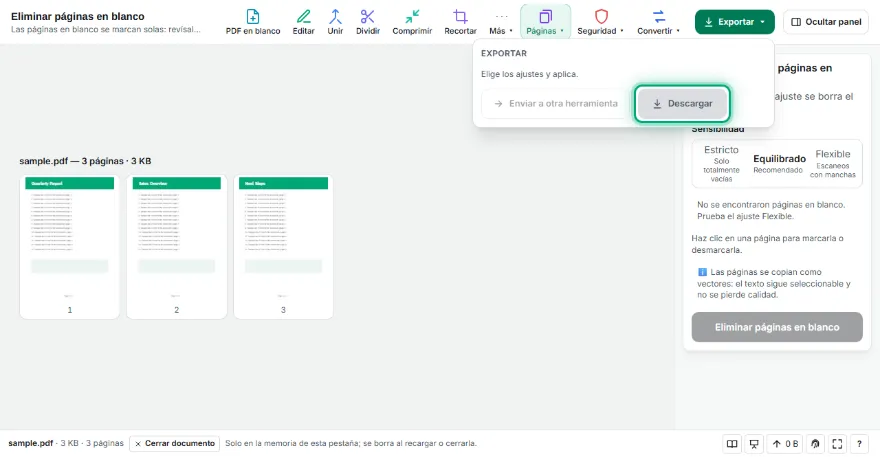Select Estricto sensitivity option
Viewport: 880px width, 457px height.
pos(721,163)
